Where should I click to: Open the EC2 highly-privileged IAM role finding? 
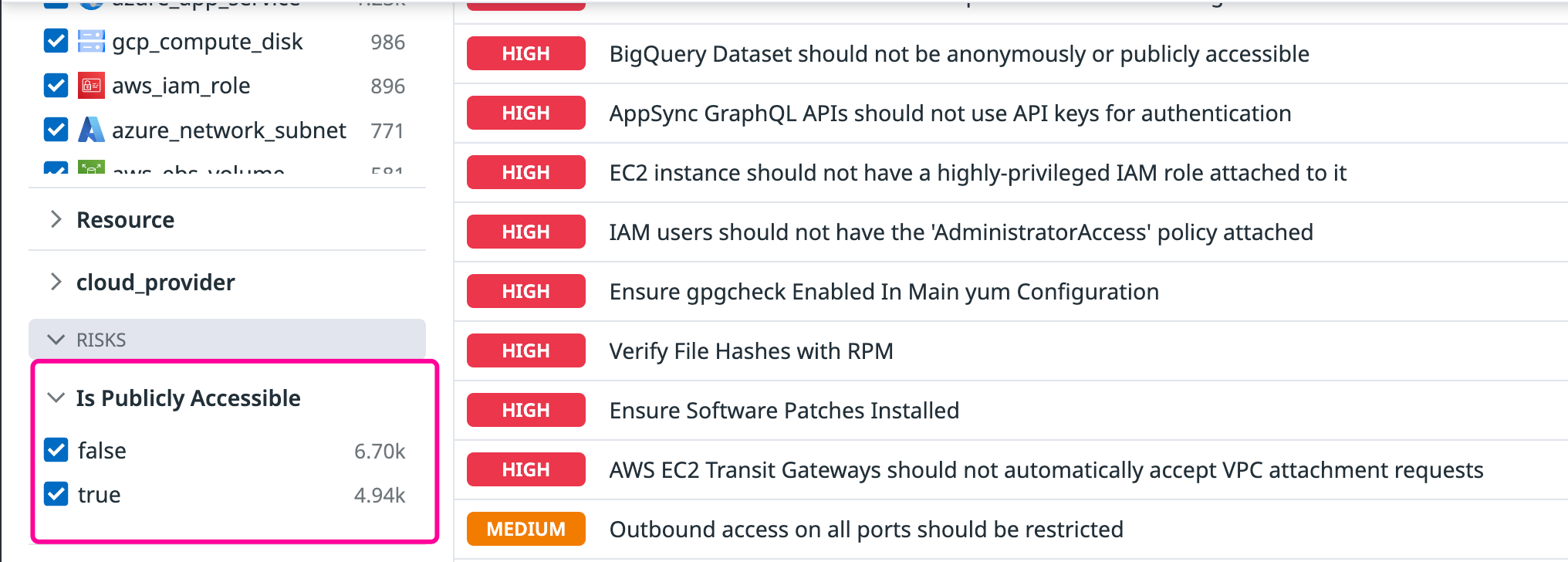978,172
